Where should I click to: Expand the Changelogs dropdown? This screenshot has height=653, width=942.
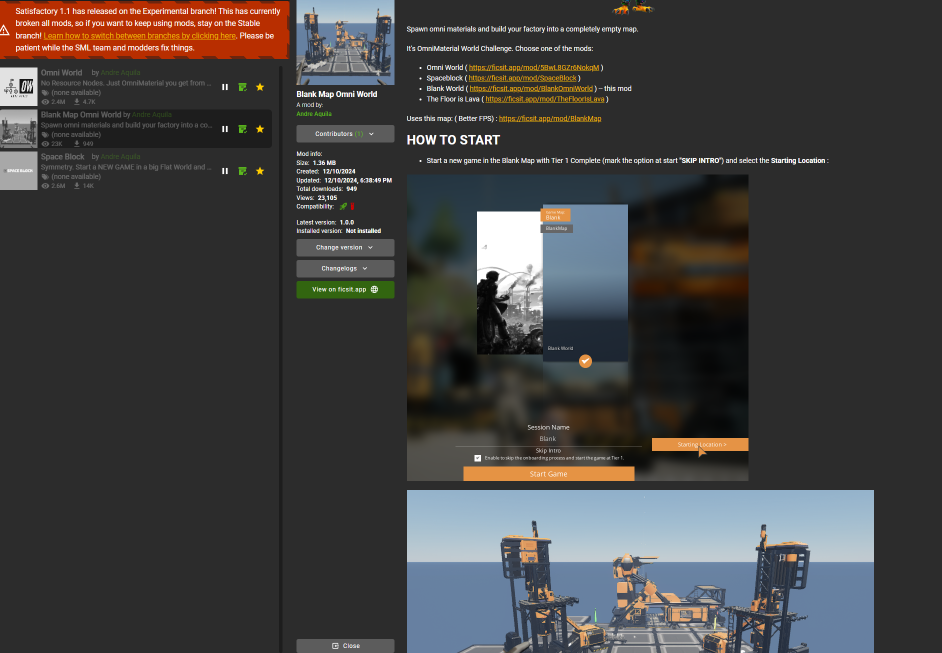point(345,268)
